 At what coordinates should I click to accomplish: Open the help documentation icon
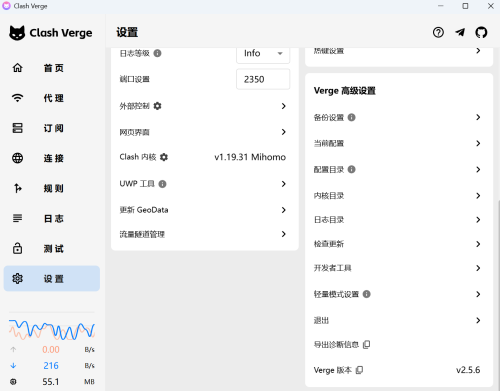tap(438, 32)
